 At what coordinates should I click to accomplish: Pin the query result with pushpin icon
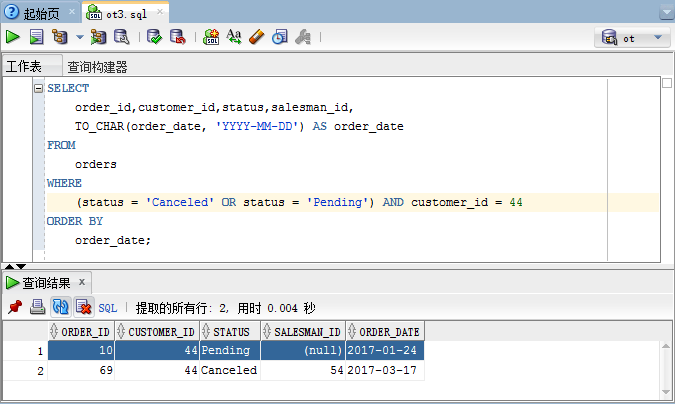pyautogui.click(x=14, y=307)
